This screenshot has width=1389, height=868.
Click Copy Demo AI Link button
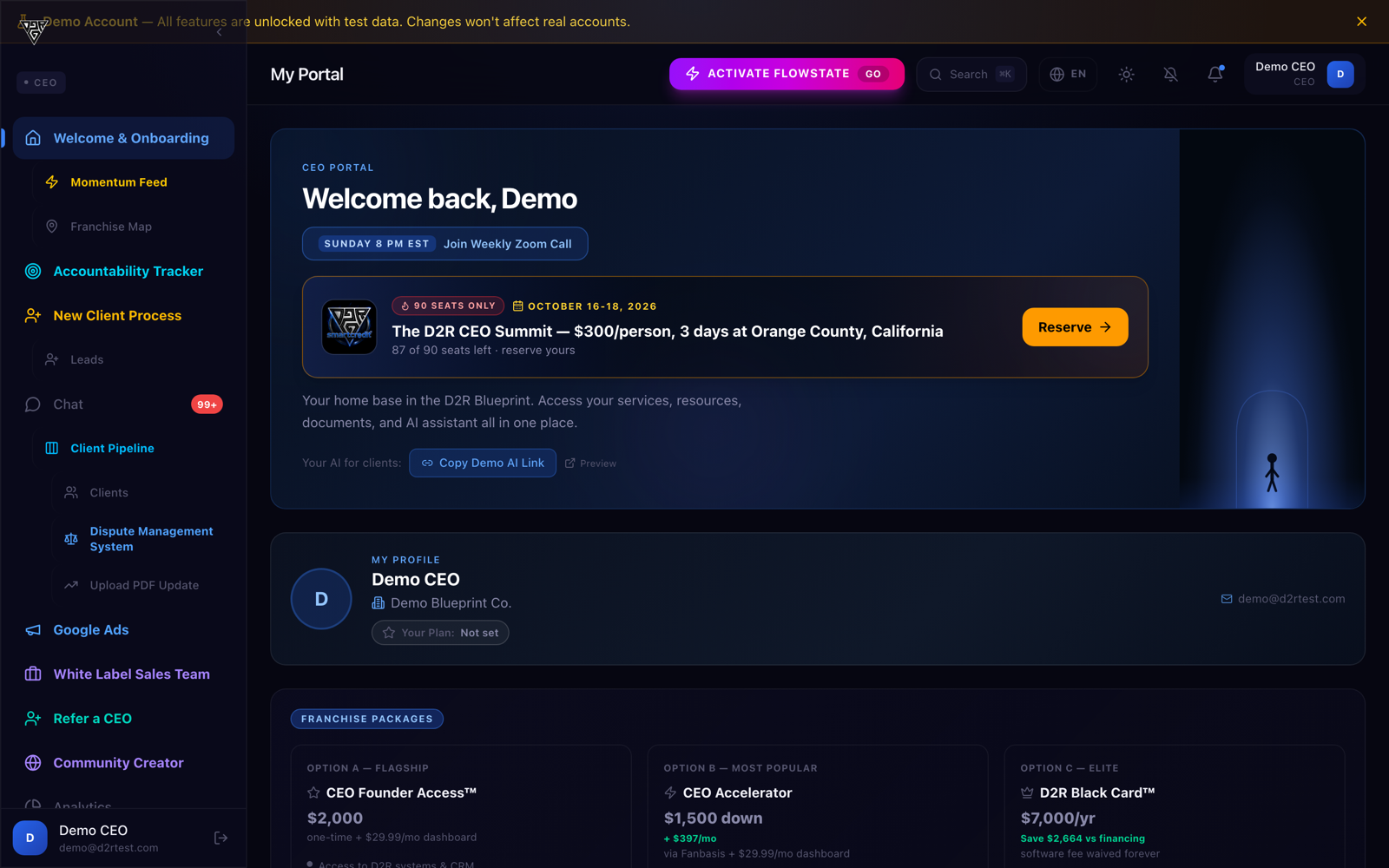(483, 463)
